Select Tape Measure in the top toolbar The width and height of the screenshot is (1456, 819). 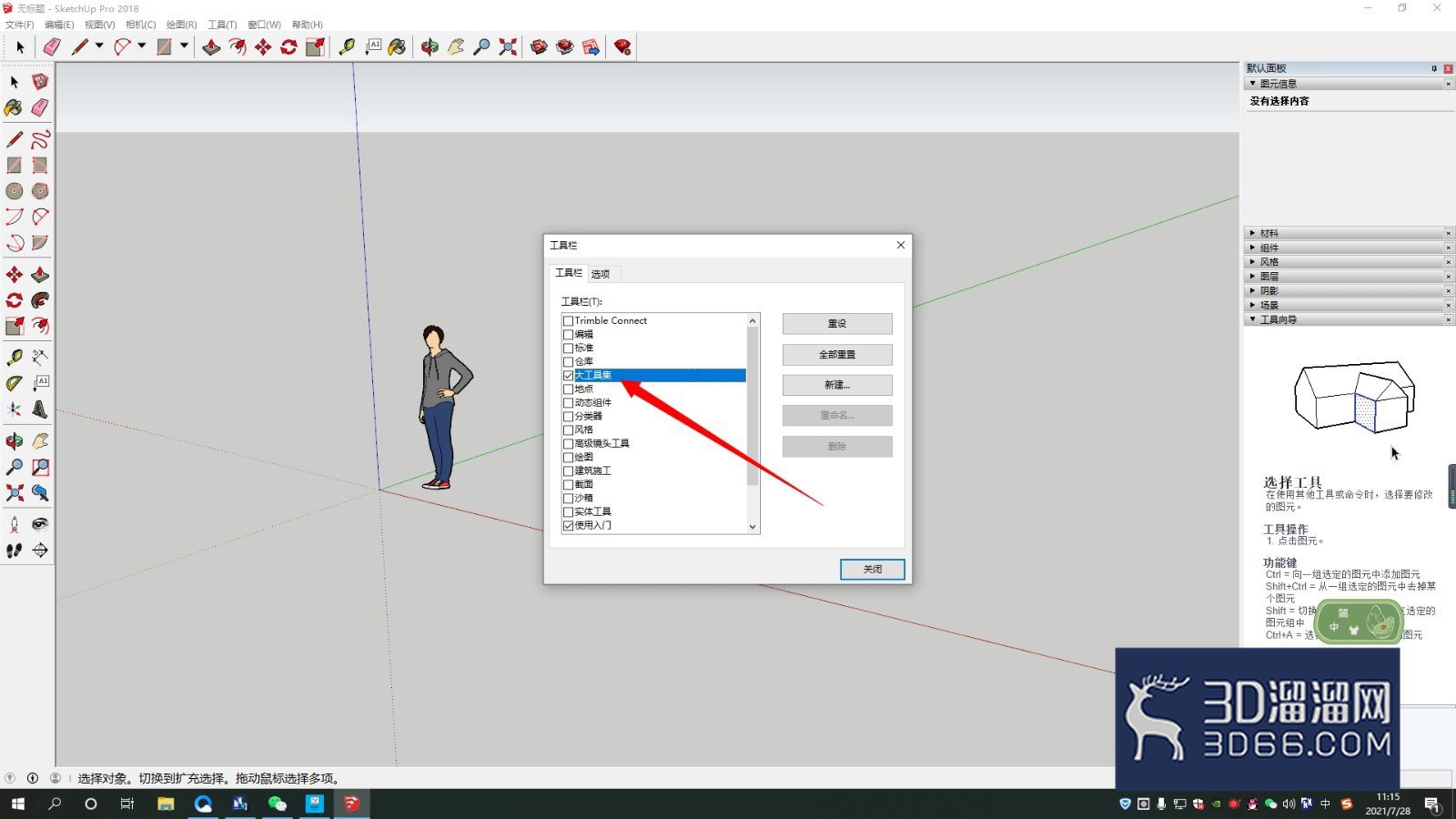[347, 47]
